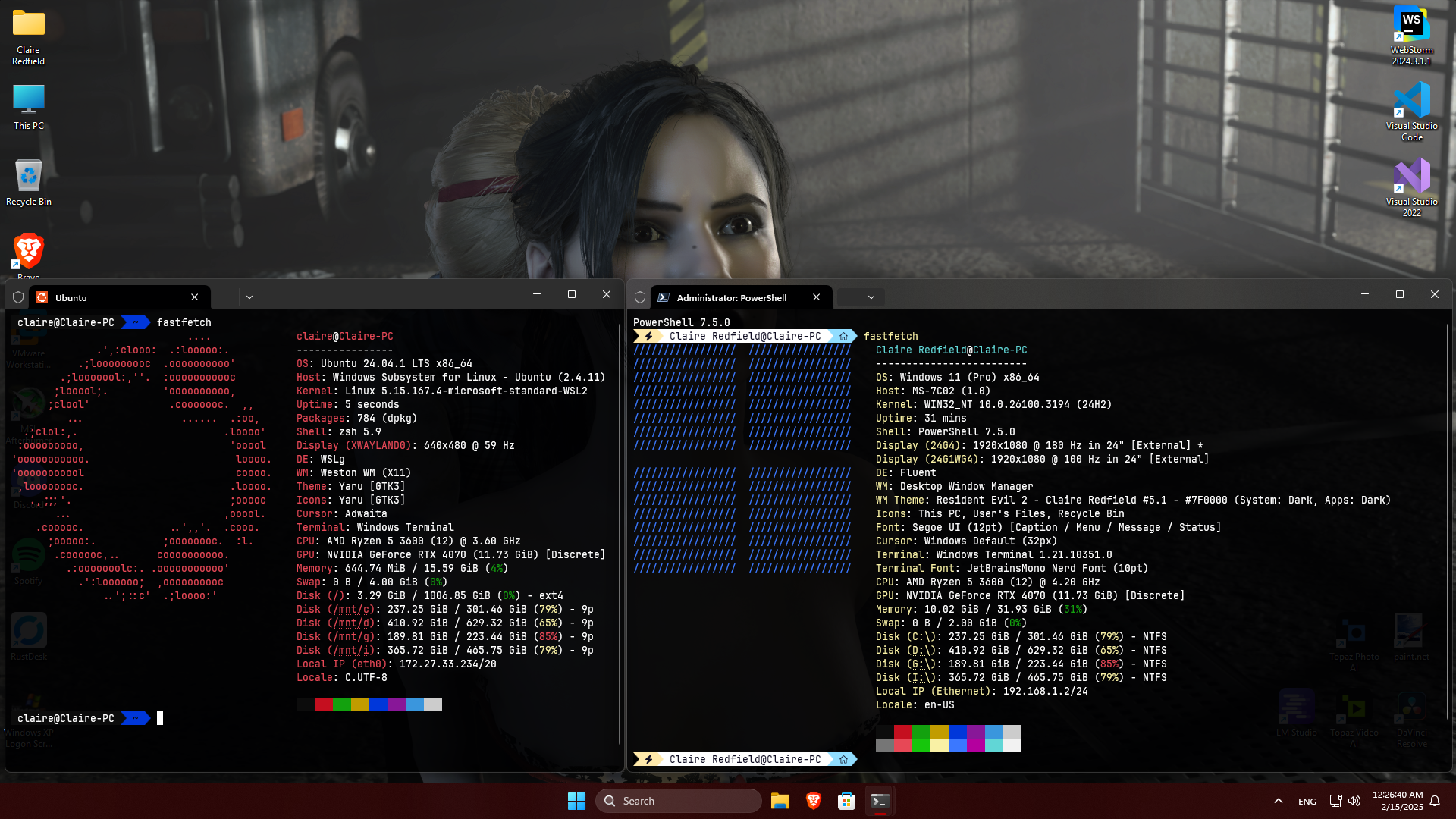Click 'Local IP (eth0): 172.27.33.234/20' line
Image resolution: width=1456 pixels, height=819 pixels.
(396, 664)
